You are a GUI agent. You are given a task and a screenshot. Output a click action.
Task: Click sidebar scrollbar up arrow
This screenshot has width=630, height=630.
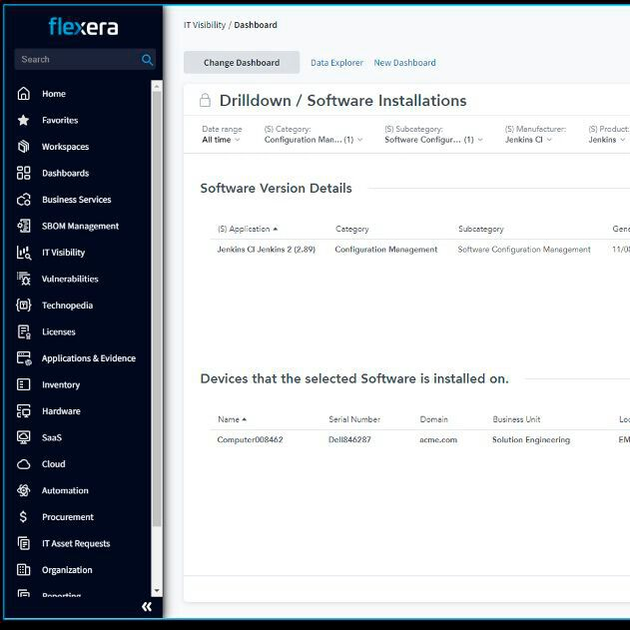(157, 86)
